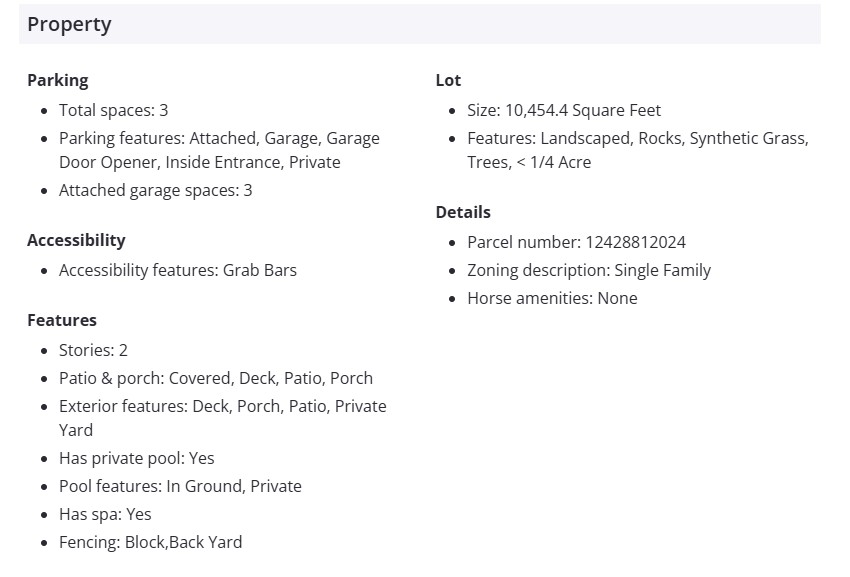
Task: Click the Features heading
Action: [x=62, y=320]
